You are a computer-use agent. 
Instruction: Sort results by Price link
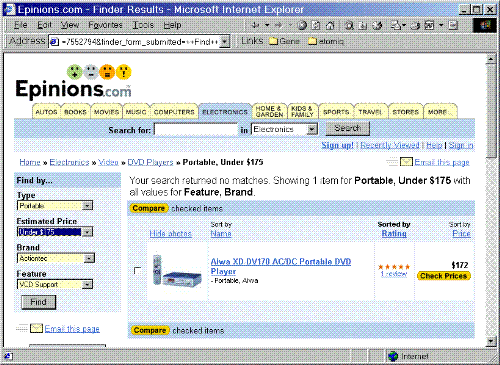click(x=461, y=233)
